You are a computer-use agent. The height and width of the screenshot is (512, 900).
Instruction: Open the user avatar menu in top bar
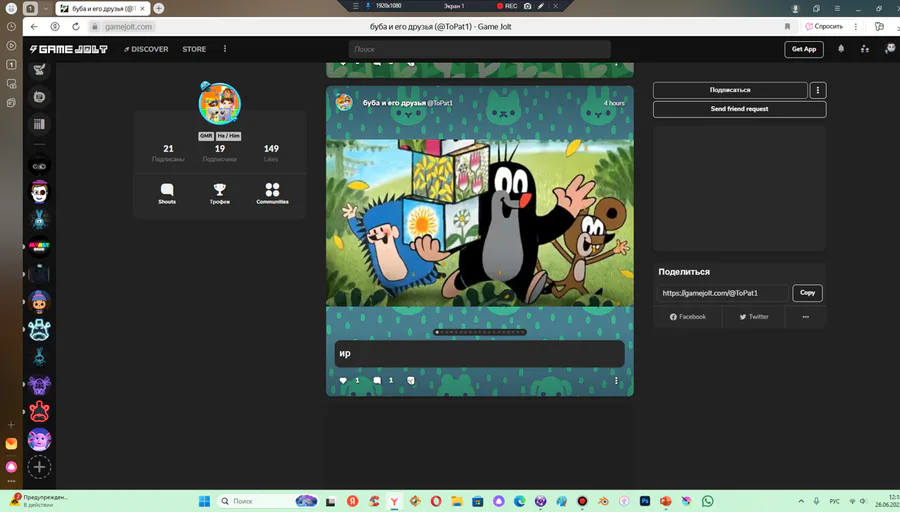click(x=890, y=49)
